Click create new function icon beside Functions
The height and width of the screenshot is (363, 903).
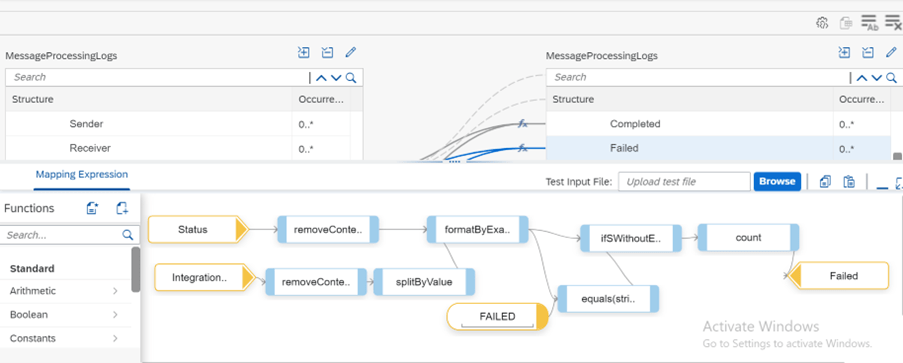coord(93,208)
